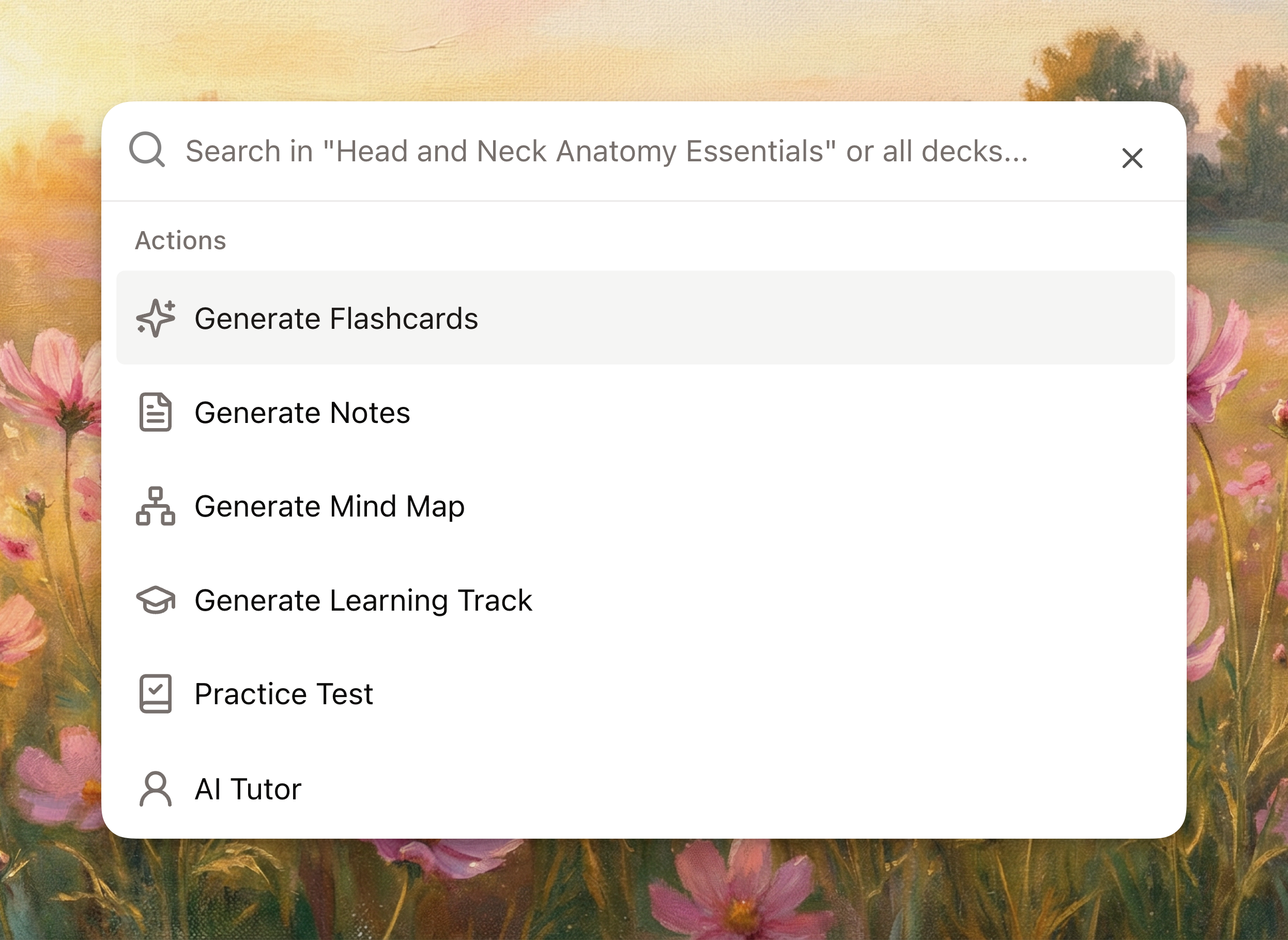Viewport: 1288px width, 940px height.
Task: Click the sparkle icon beside Generate Flashcards
Action: [155, 318]
